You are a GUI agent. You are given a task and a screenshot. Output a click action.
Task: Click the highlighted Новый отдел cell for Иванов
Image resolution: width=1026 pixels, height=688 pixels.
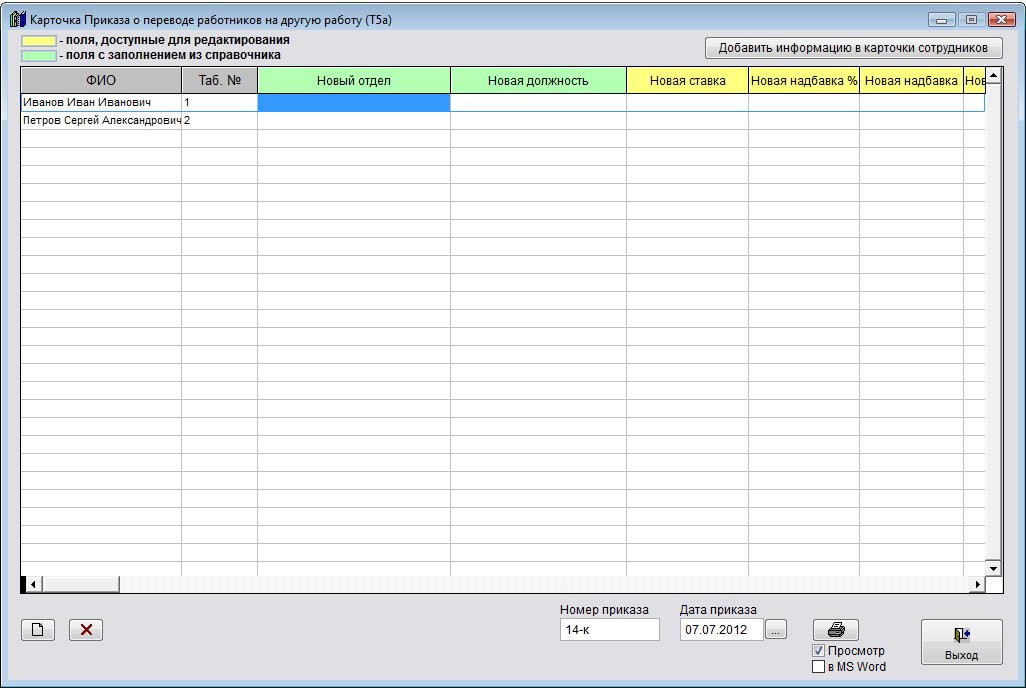click(353, 102)
